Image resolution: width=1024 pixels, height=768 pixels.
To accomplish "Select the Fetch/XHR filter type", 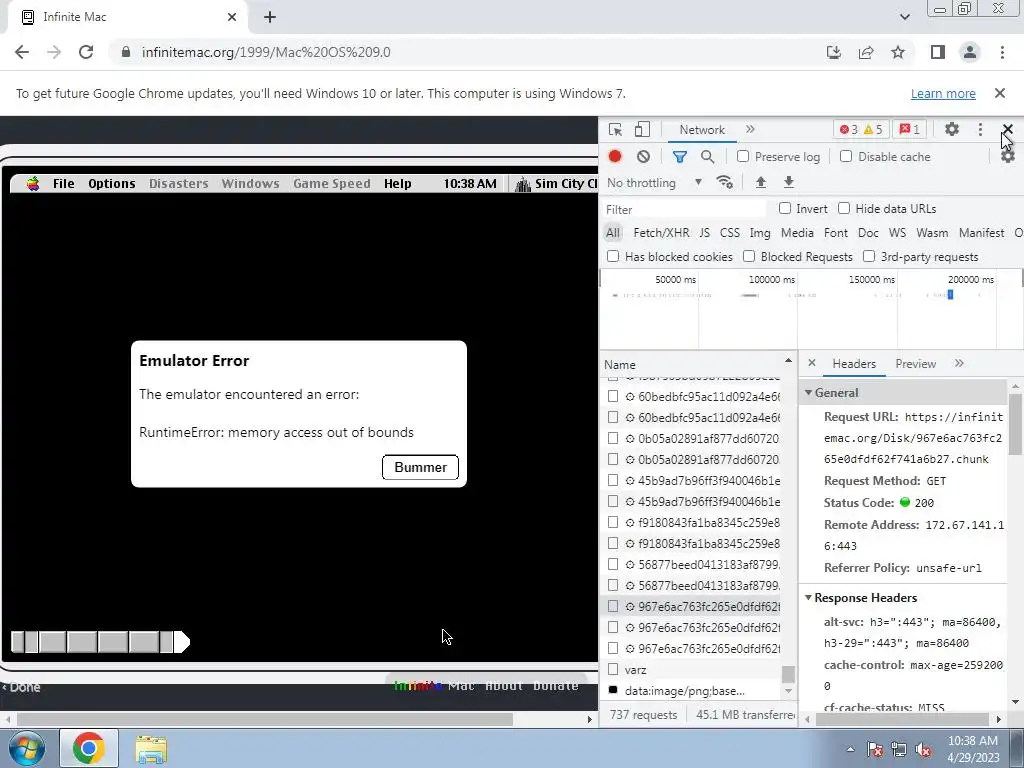I will tap(661, 232).
